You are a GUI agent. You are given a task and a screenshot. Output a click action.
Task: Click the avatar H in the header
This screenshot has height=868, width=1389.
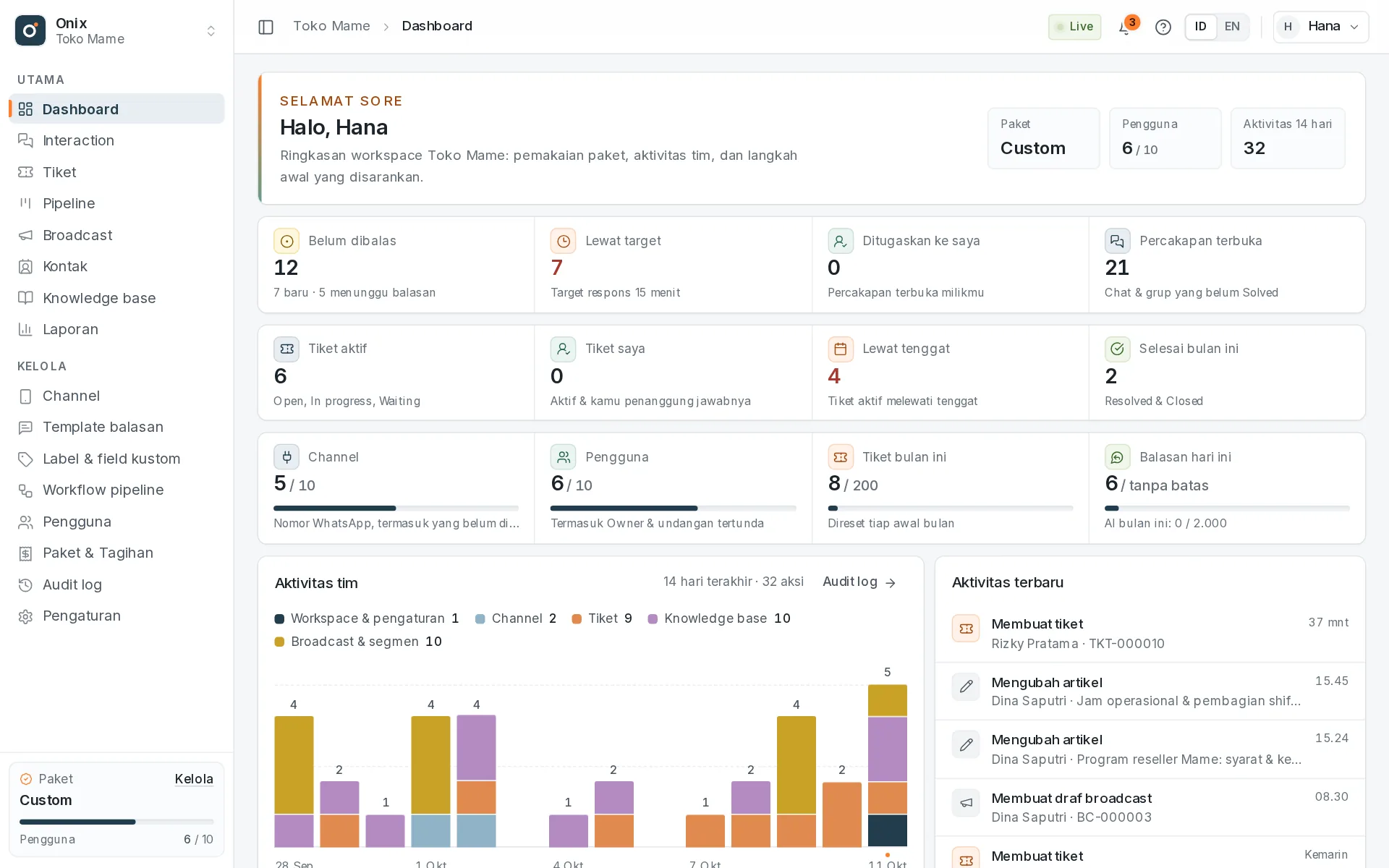tap(1288, 27)
